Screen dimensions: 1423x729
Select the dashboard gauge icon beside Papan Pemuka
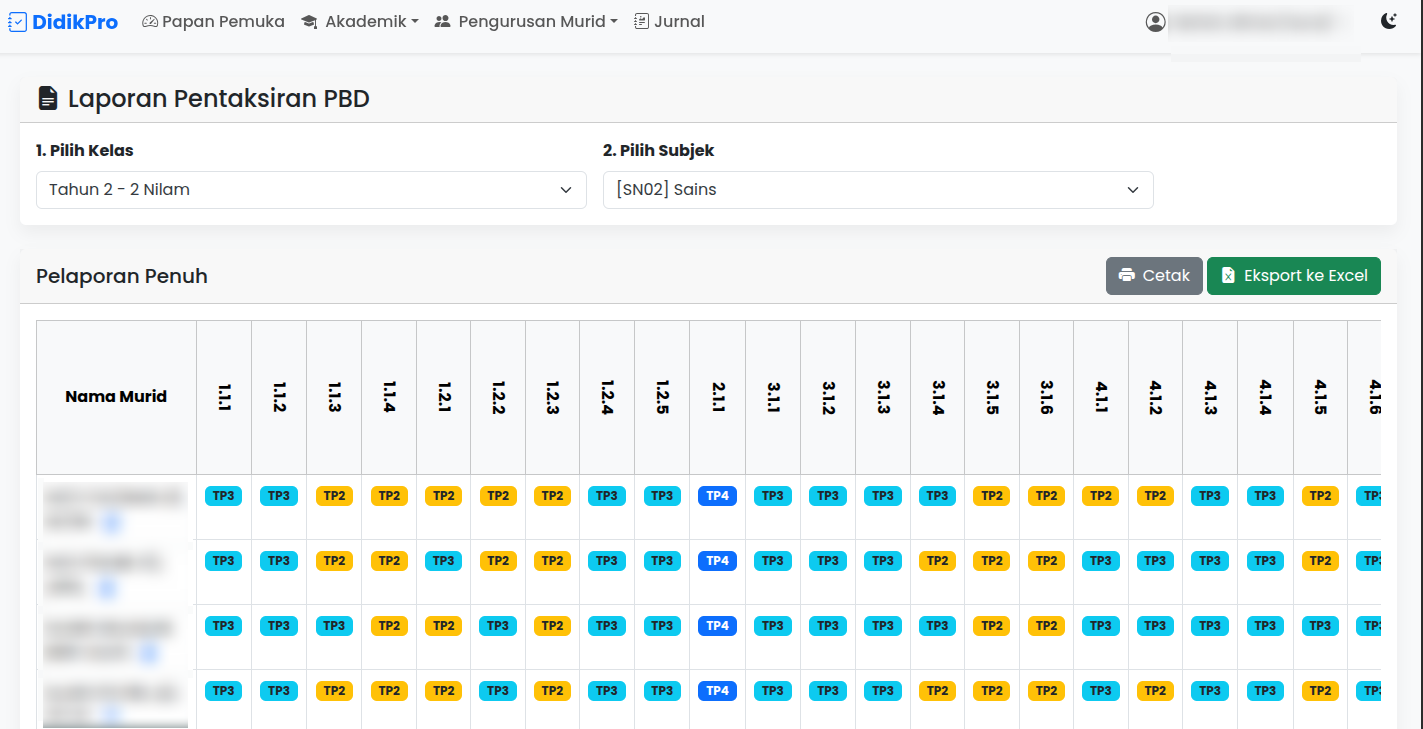click(x=149, y=21)
